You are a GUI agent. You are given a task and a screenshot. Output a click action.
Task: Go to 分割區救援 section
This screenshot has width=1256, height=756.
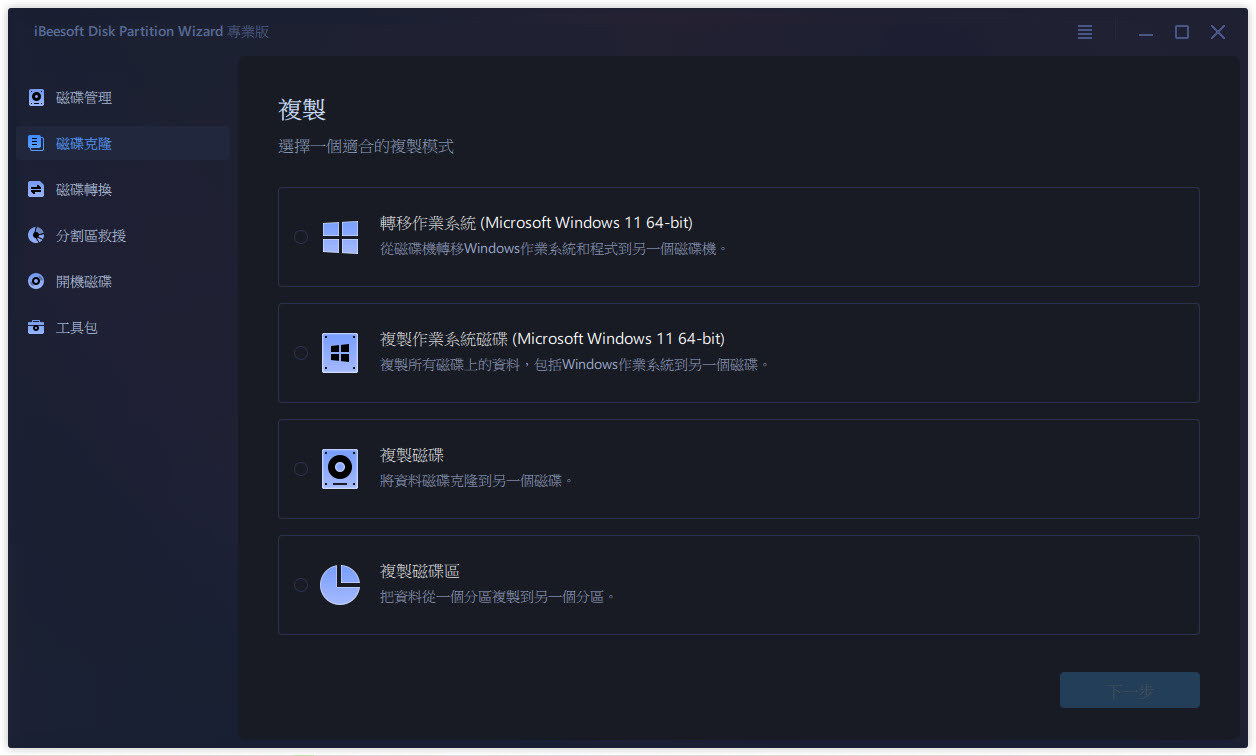123,235
